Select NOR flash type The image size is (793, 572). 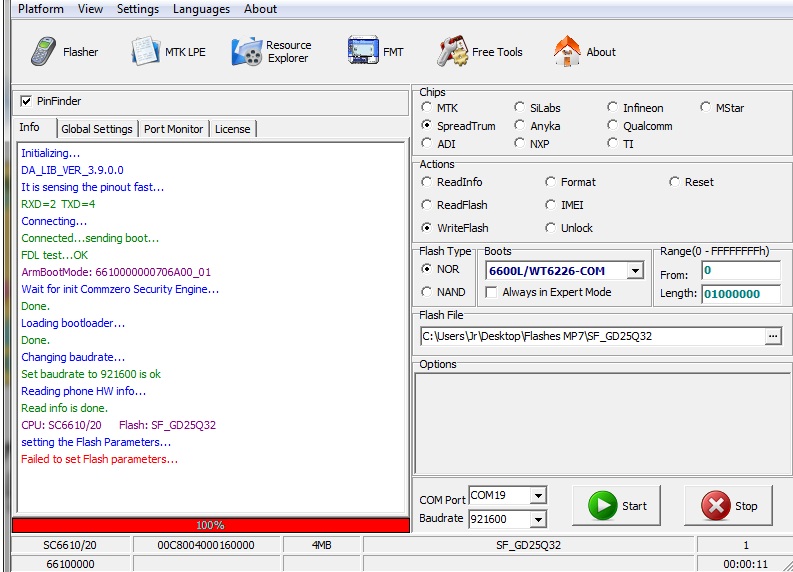426,269
